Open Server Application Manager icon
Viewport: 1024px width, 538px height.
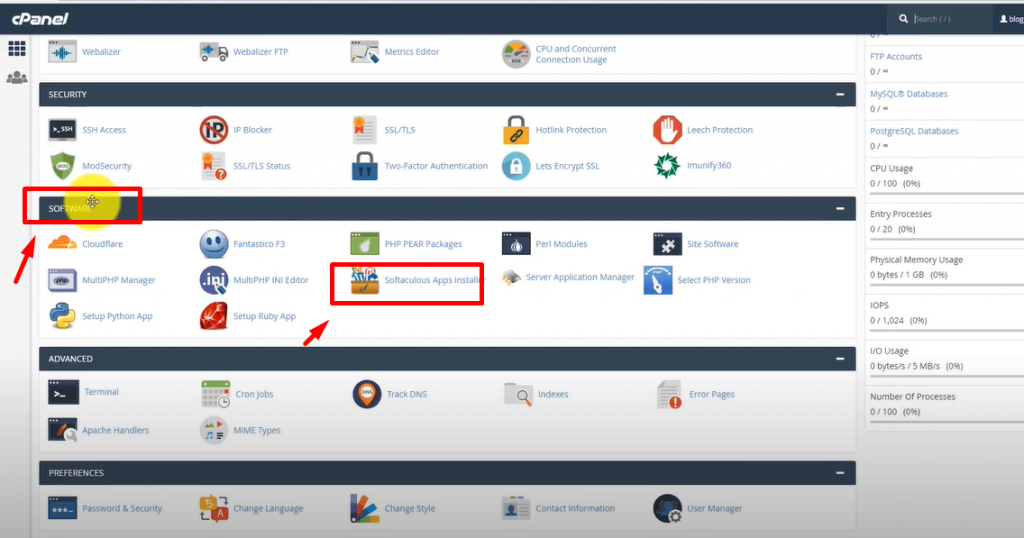click(x=511, y=277)
